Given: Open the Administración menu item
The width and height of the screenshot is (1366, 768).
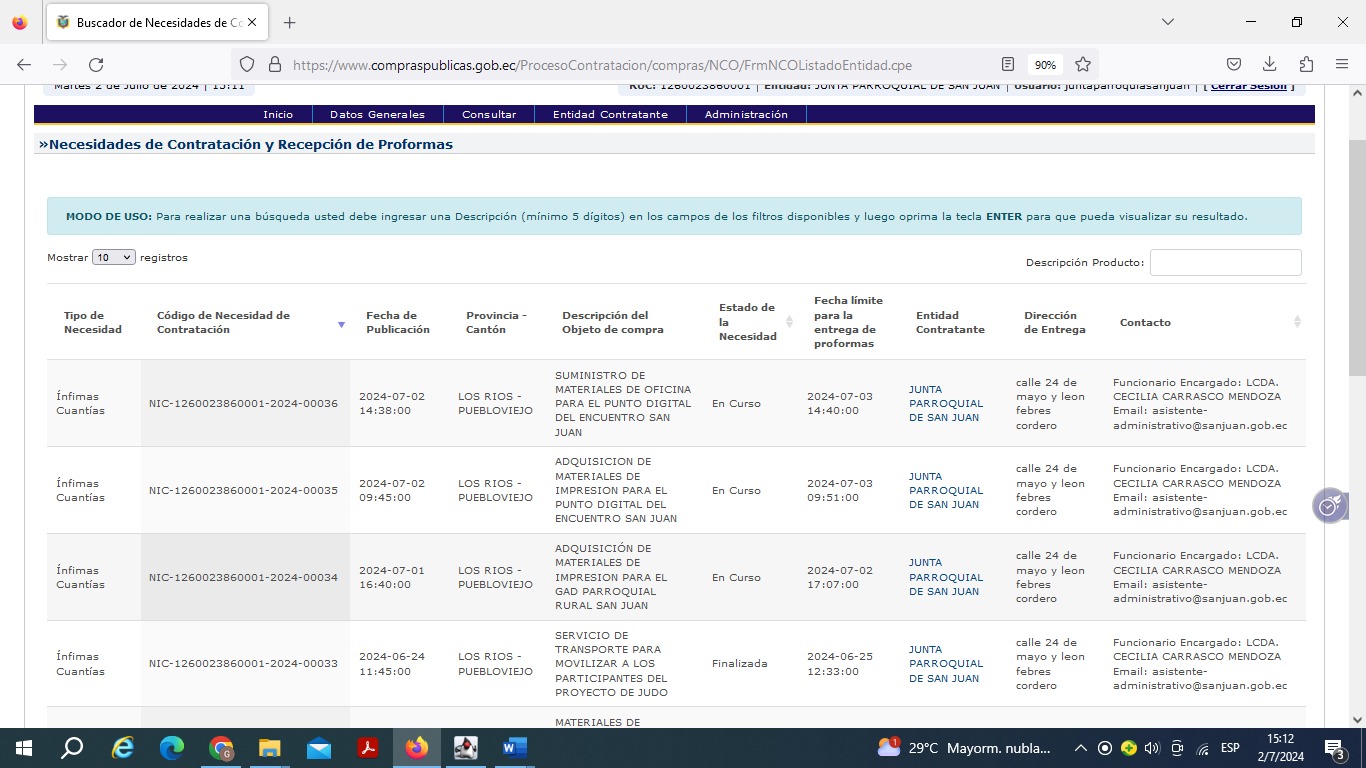Looking at the screenshot, I should pos(746,115).
